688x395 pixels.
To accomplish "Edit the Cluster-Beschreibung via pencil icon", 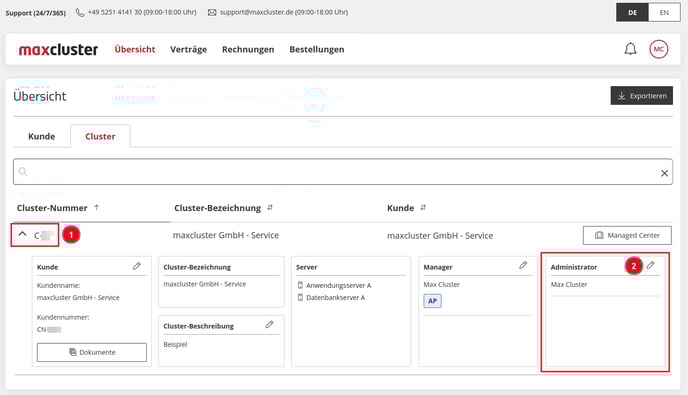I will (x=269, y=324).
